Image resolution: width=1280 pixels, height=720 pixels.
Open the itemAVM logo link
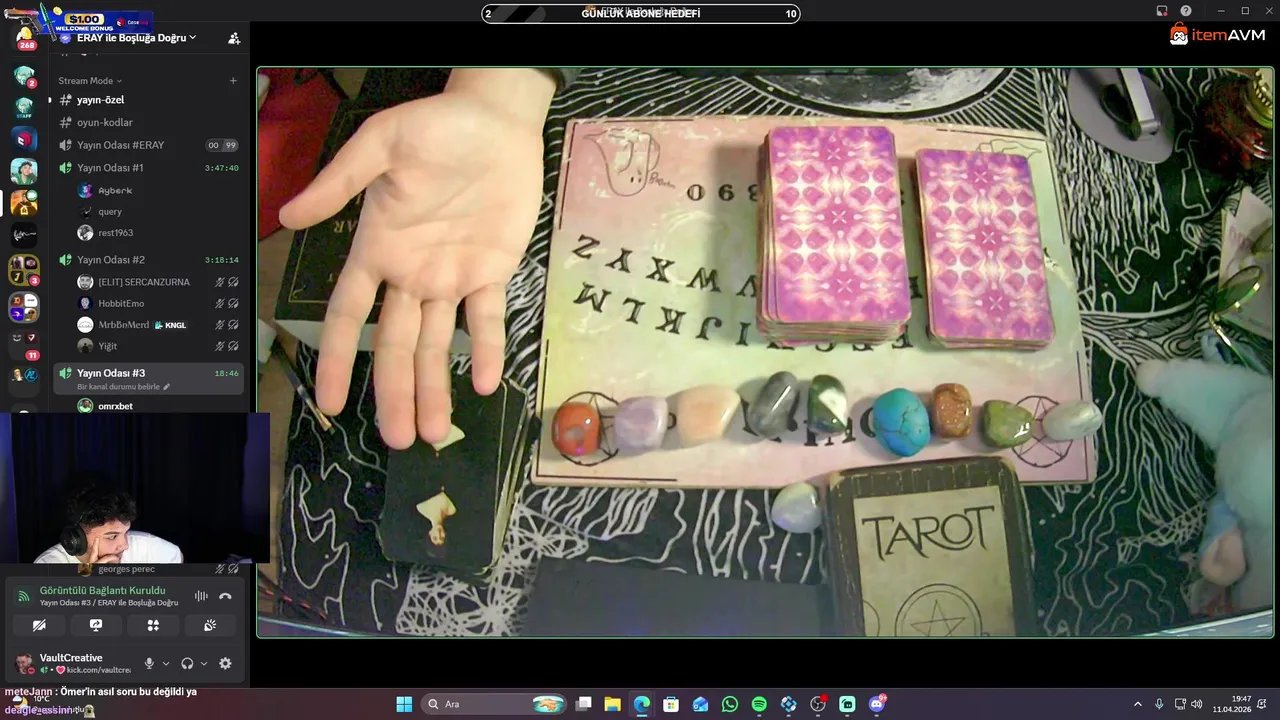click(x=1217, y=35)
